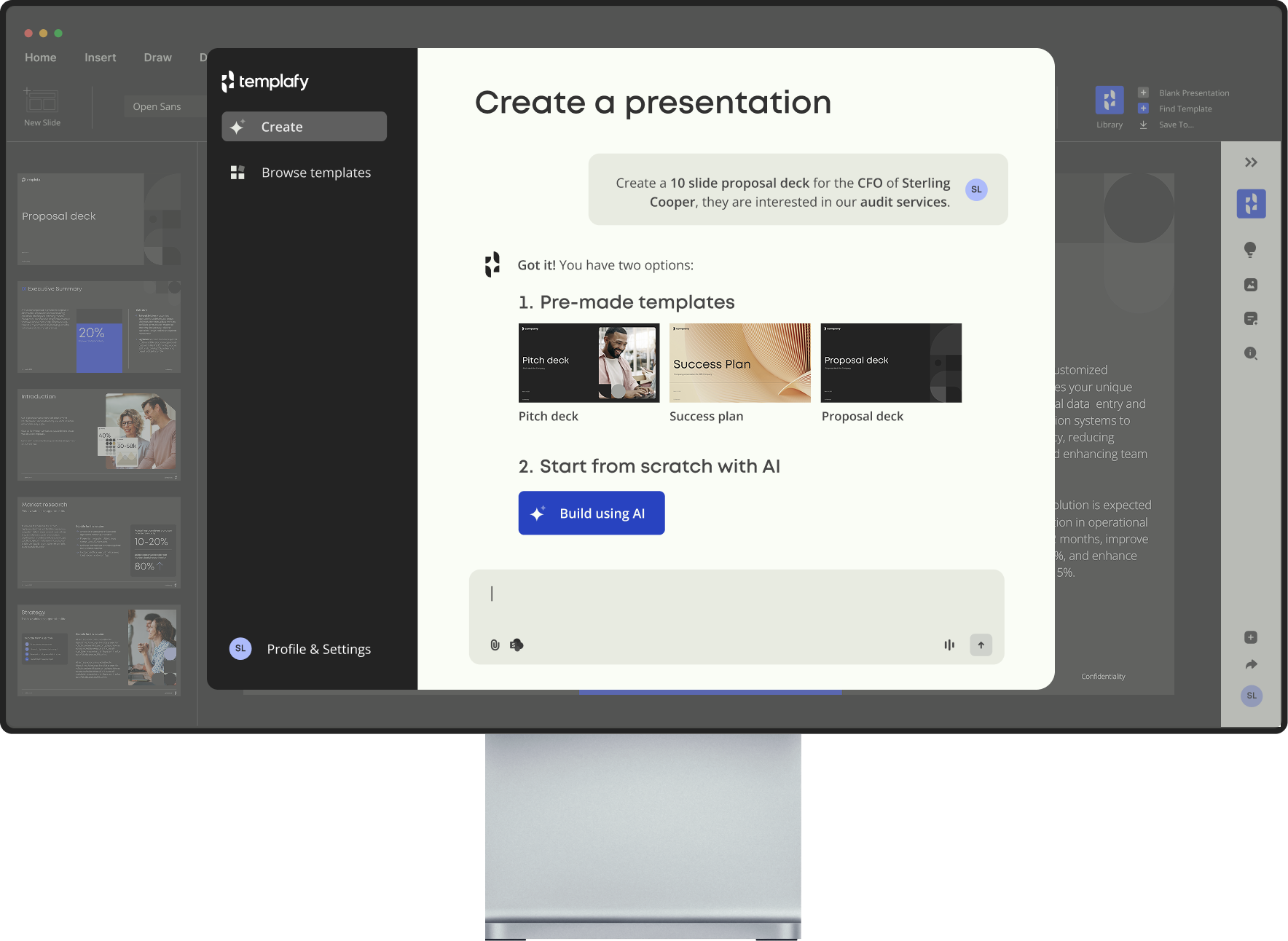Open the Home ribbon tab
Viewport: 1288px width, 941px height.
click(40, 58)
